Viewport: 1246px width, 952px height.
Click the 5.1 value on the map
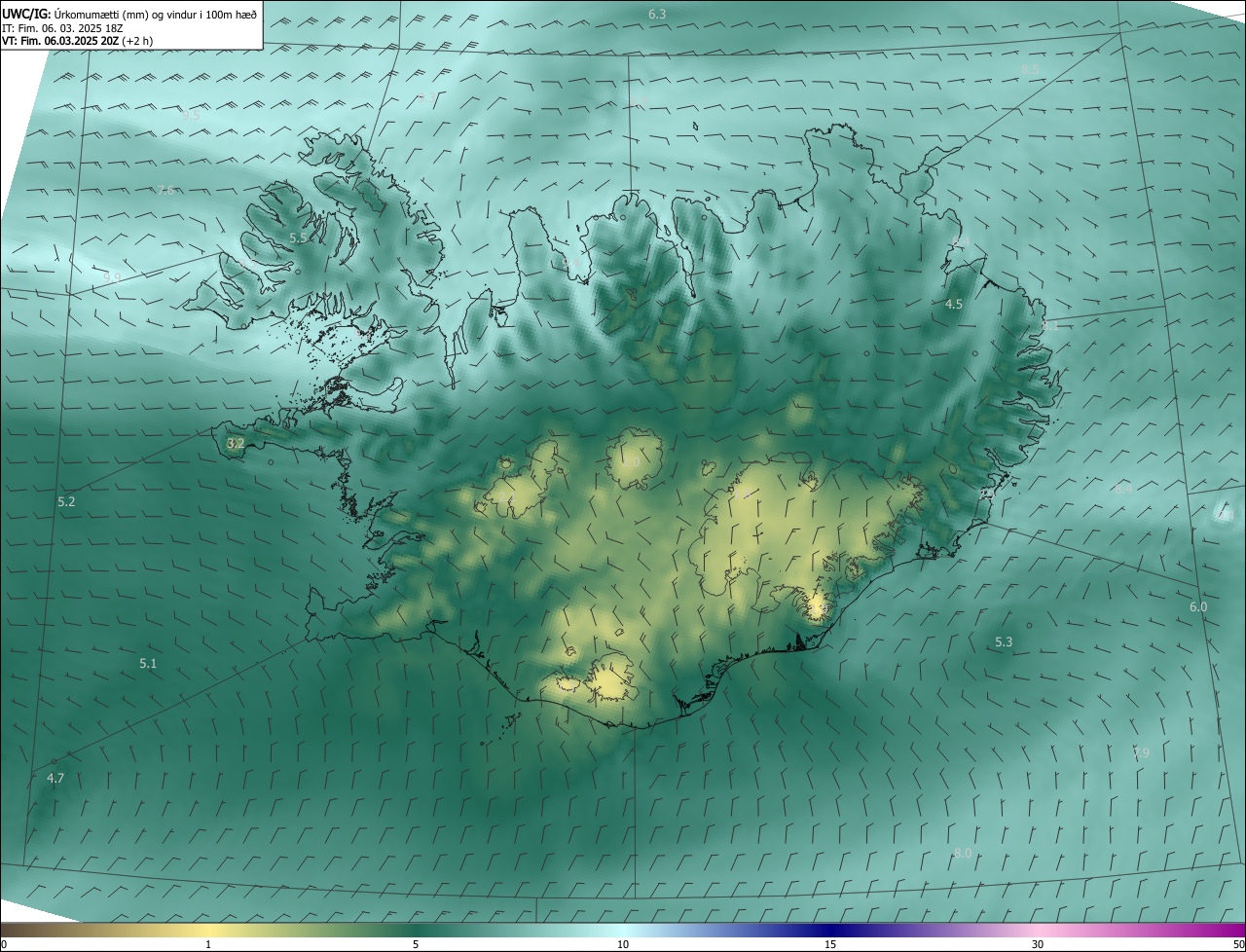coord(148,664)
